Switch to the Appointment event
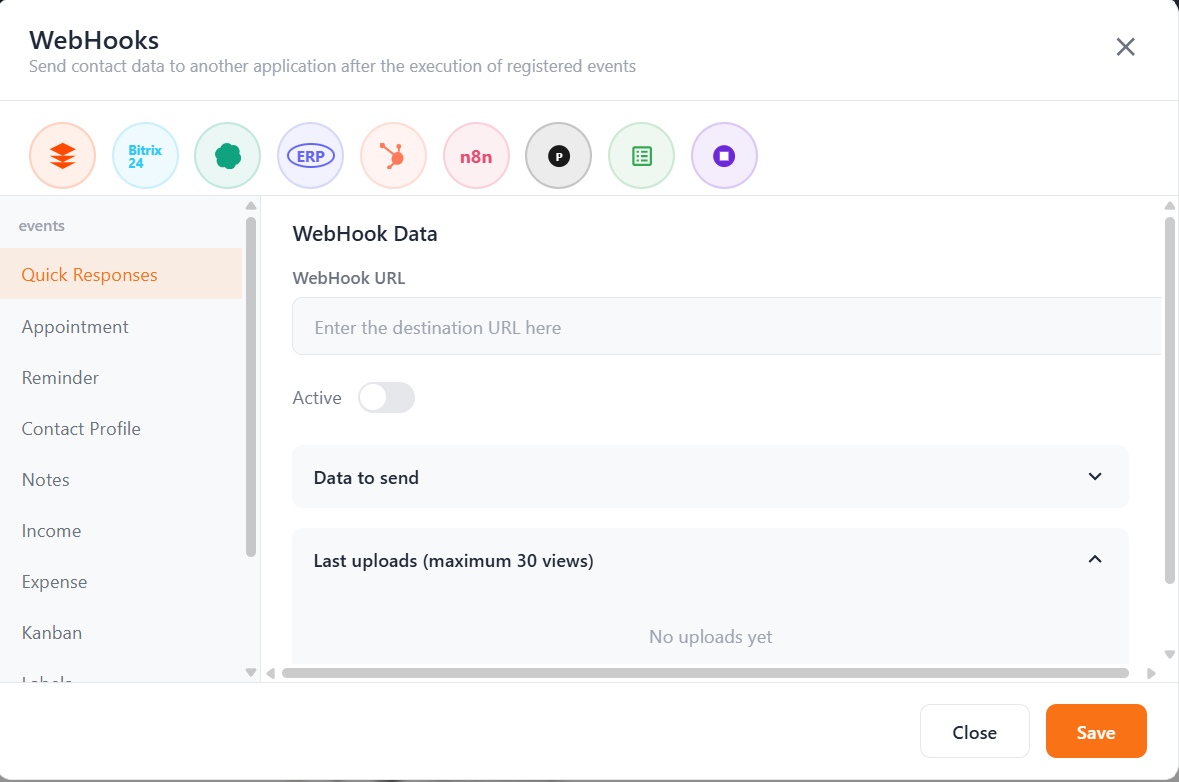Image resolution: width=1179 pixels, height=782 pixels. tap(75, 326)
